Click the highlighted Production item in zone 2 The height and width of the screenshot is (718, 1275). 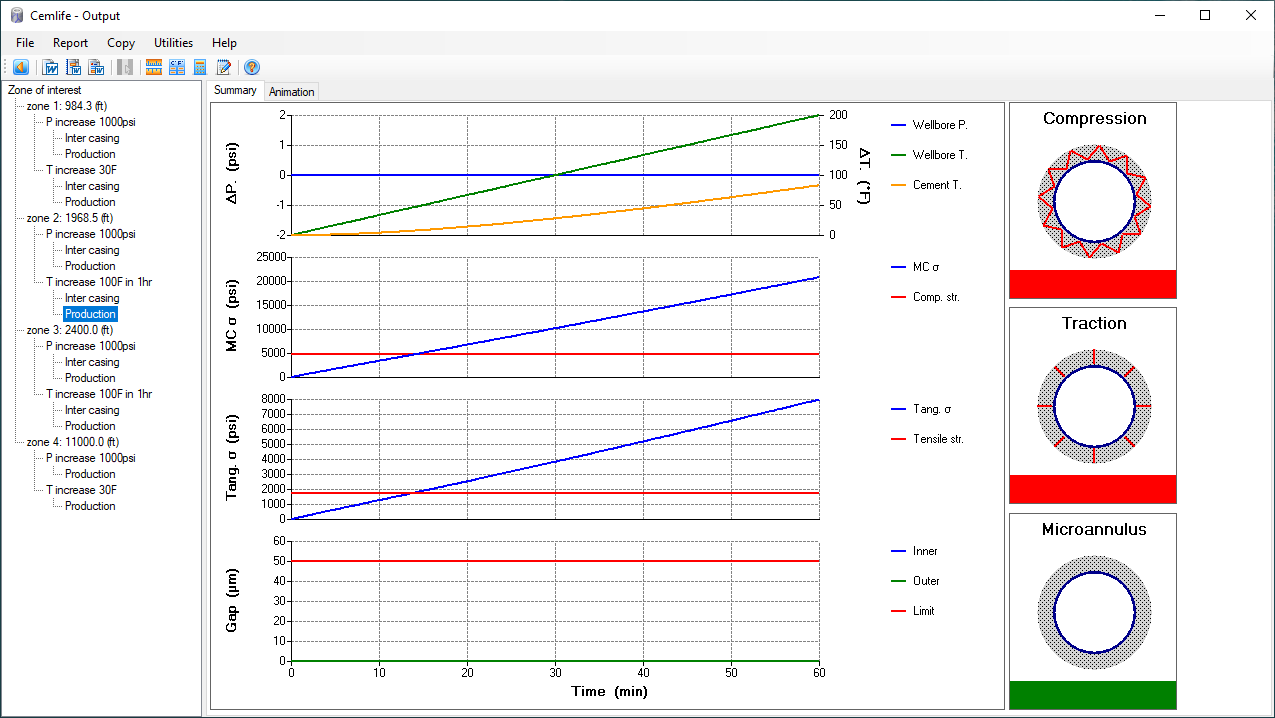coord(90,314)
